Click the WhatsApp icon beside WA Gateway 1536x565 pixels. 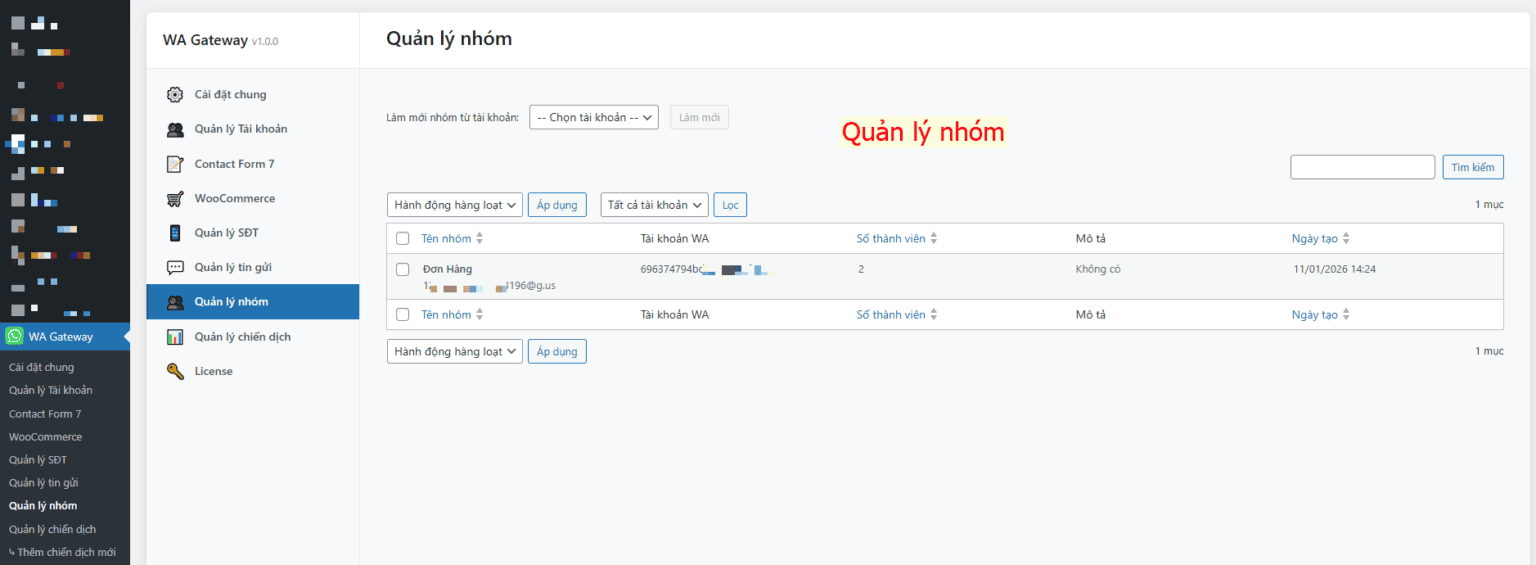[x=14, y=337]
